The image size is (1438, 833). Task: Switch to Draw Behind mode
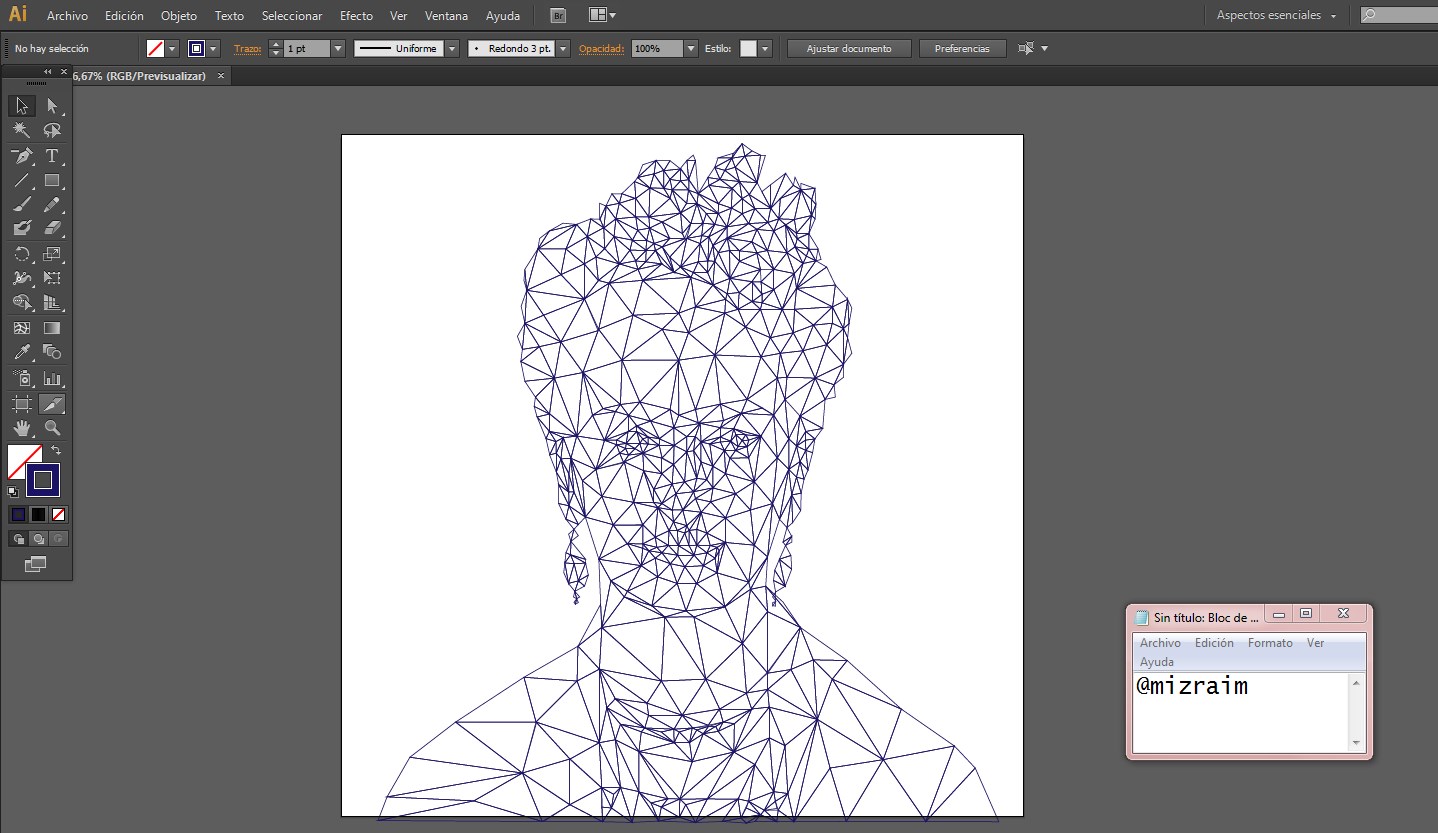click(x=38, y=538)
